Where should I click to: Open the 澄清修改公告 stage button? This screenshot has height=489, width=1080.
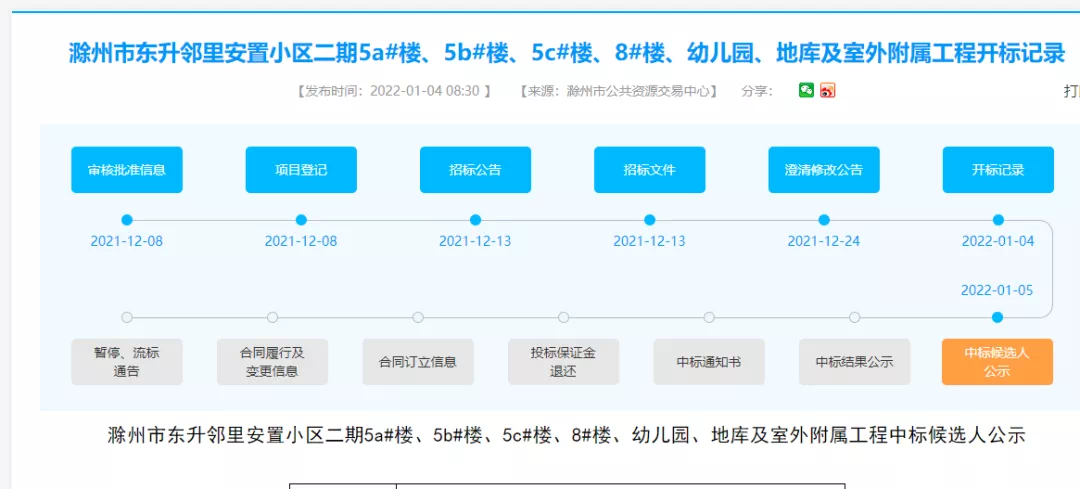(824, 169)
